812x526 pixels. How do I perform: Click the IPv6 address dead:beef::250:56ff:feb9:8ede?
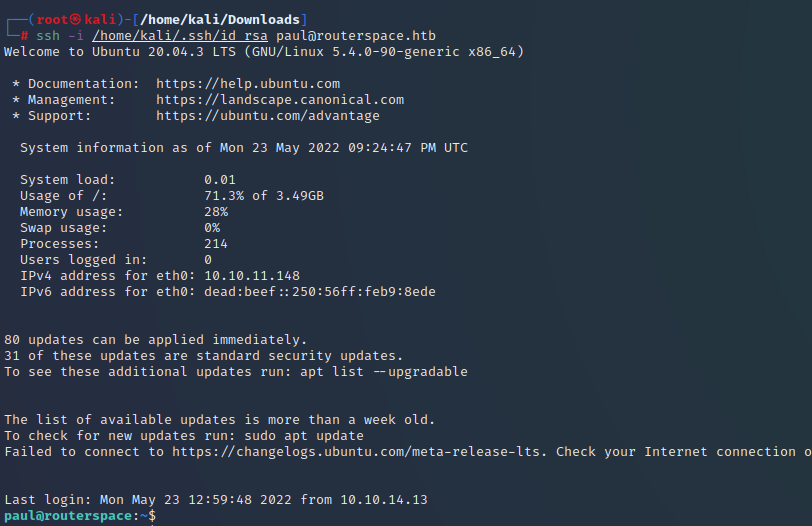tap(320, 291)
